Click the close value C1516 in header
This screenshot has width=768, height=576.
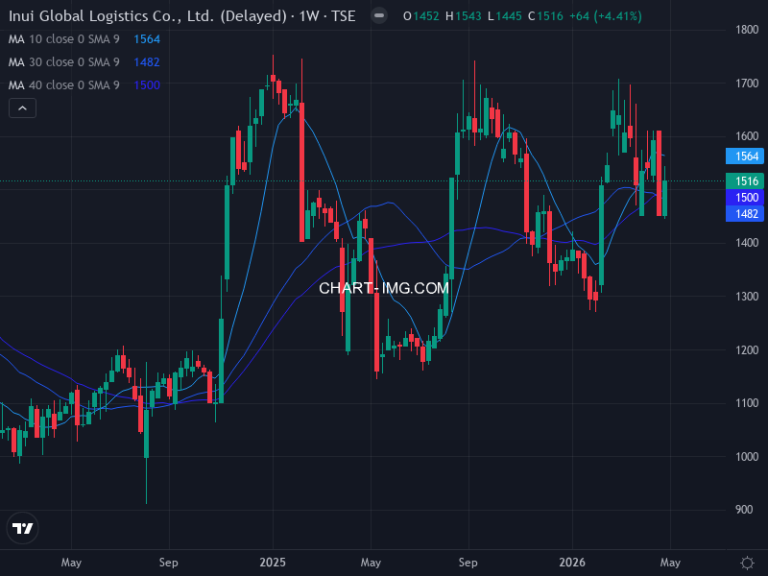coord(546,16)
